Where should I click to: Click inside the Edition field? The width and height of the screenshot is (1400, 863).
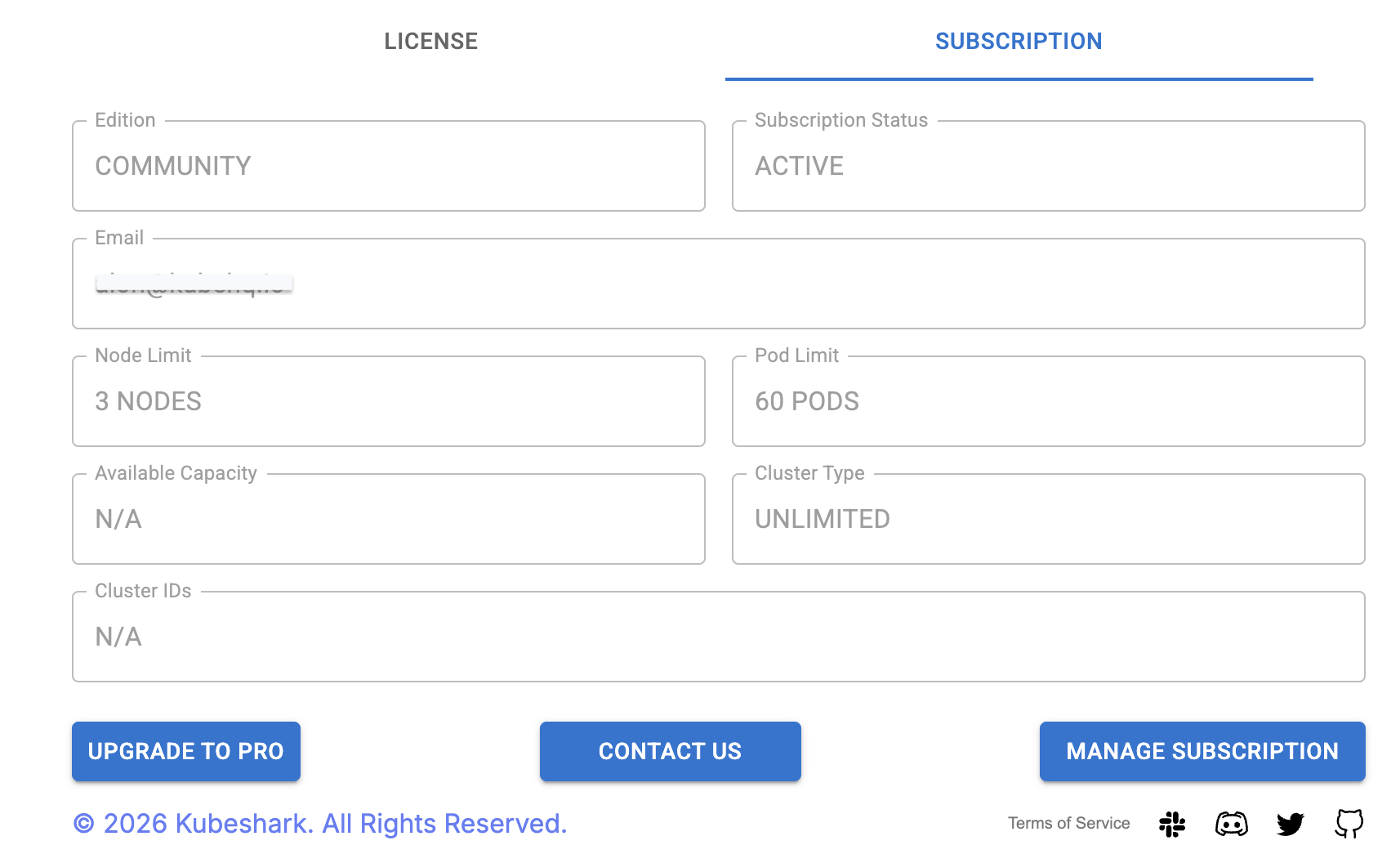(388, 166)
